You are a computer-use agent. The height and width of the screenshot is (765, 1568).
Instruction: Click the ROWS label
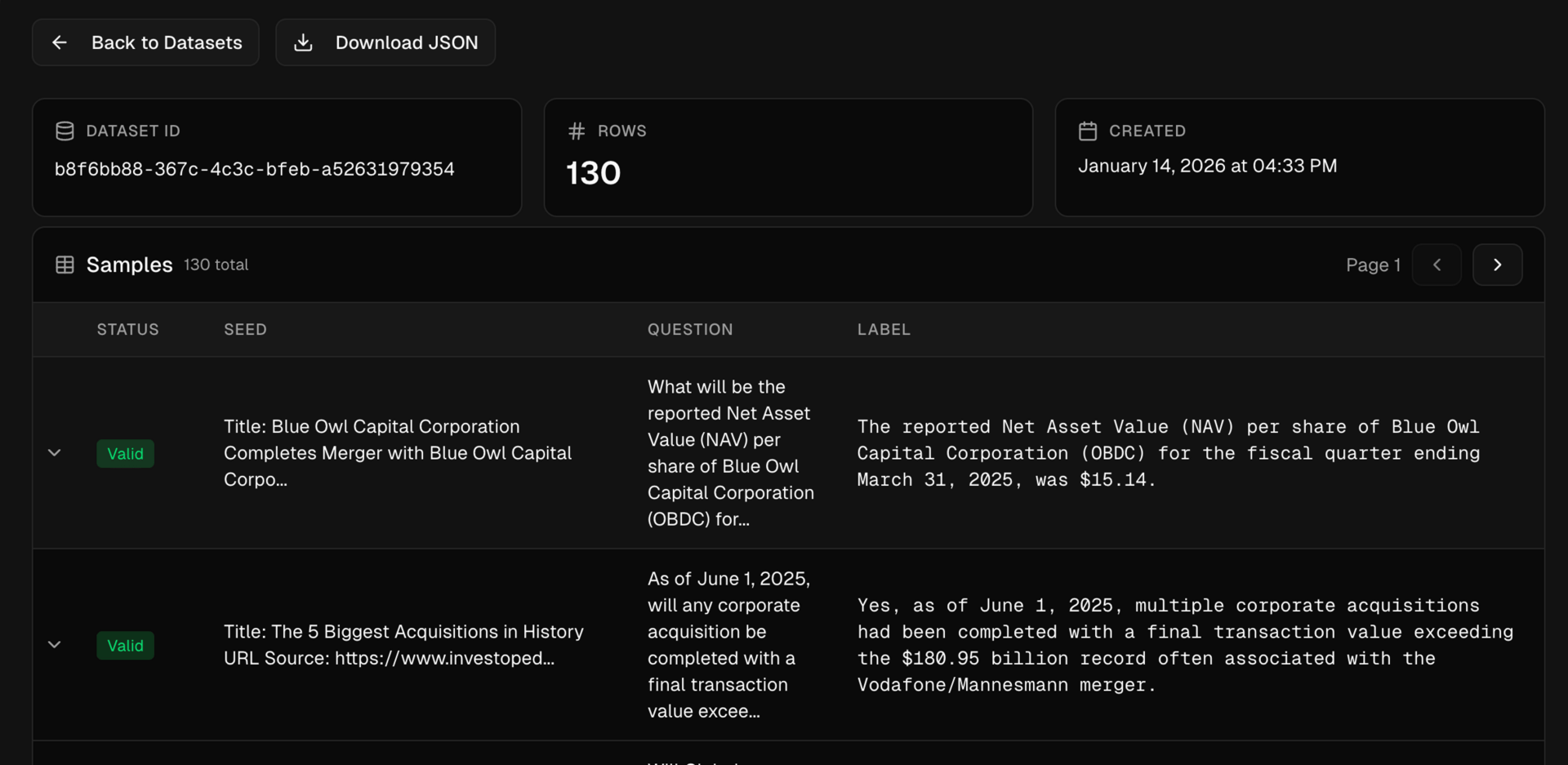coord(622,131)
